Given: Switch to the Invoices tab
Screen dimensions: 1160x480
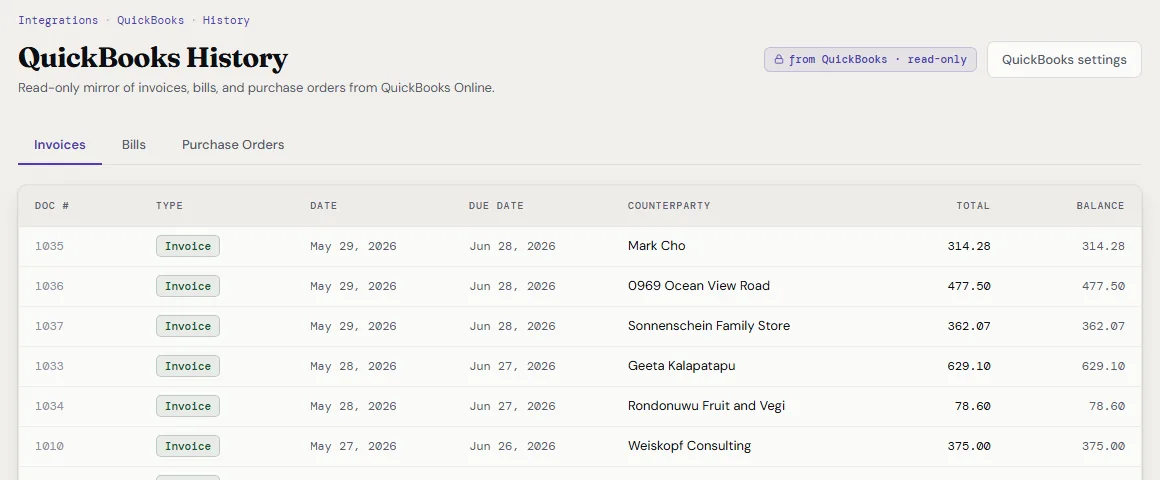Looking at the screenshot, I should tap(60, 145).
